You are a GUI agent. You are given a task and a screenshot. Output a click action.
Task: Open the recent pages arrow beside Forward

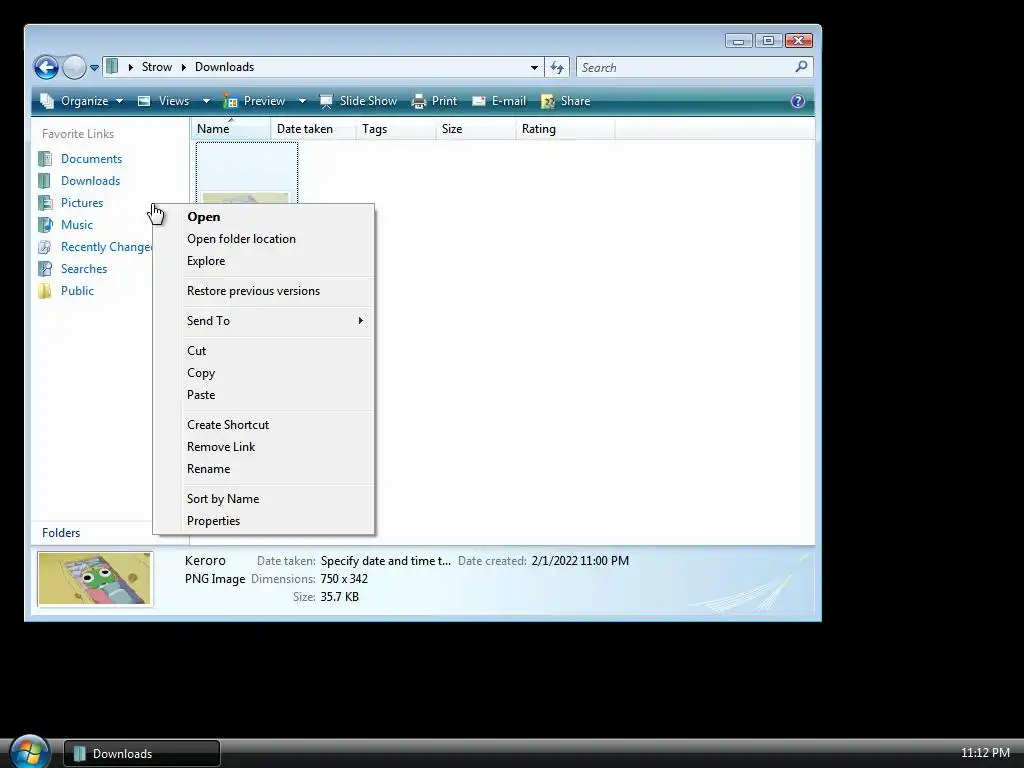94,67
